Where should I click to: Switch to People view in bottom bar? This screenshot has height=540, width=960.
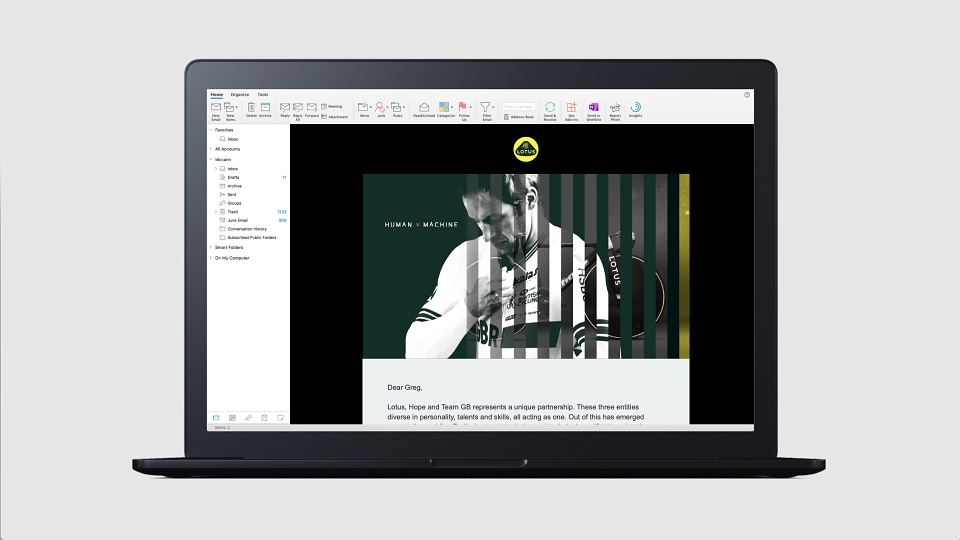click(x=248, y=418)
